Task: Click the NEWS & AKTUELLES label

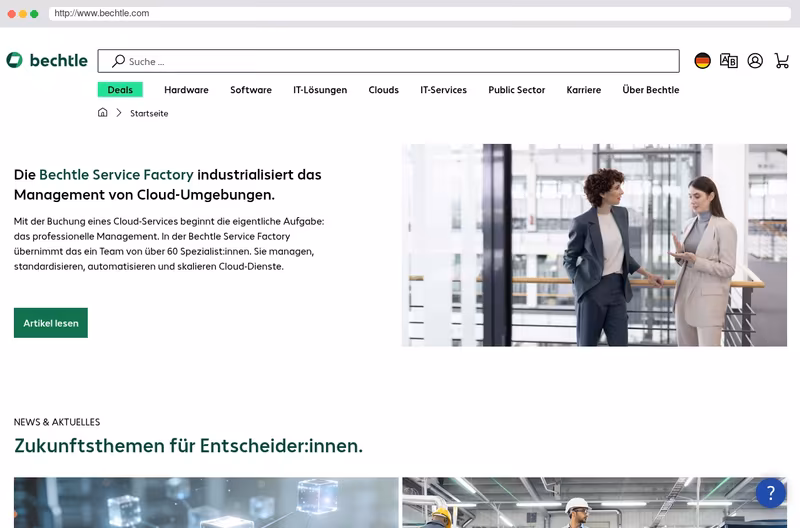Action: pyautogui.click(x=57, y=422)
